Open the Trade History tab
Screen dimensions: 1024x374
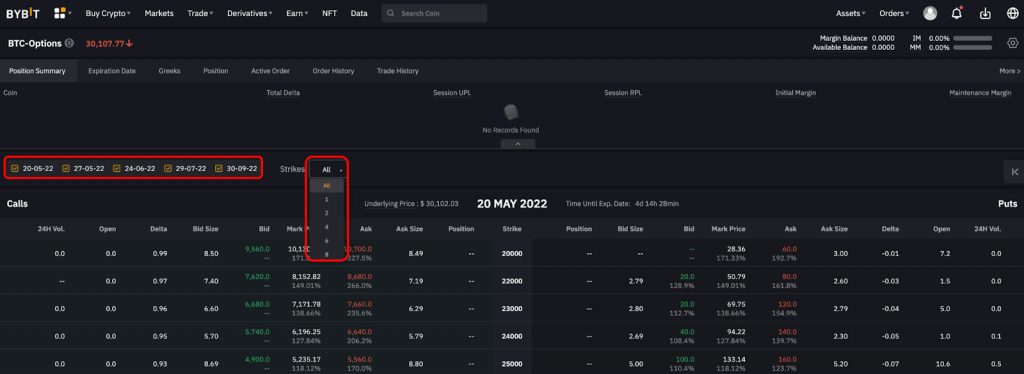click(x=398, y=70)
